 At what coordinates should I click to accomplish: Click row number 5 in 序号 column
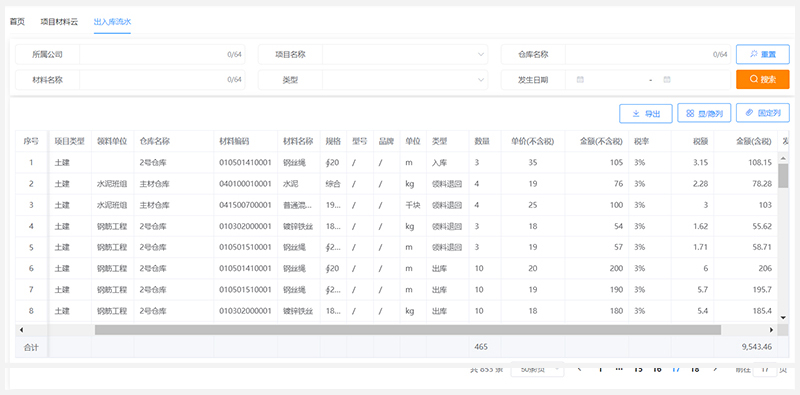[x=31, y=248]
